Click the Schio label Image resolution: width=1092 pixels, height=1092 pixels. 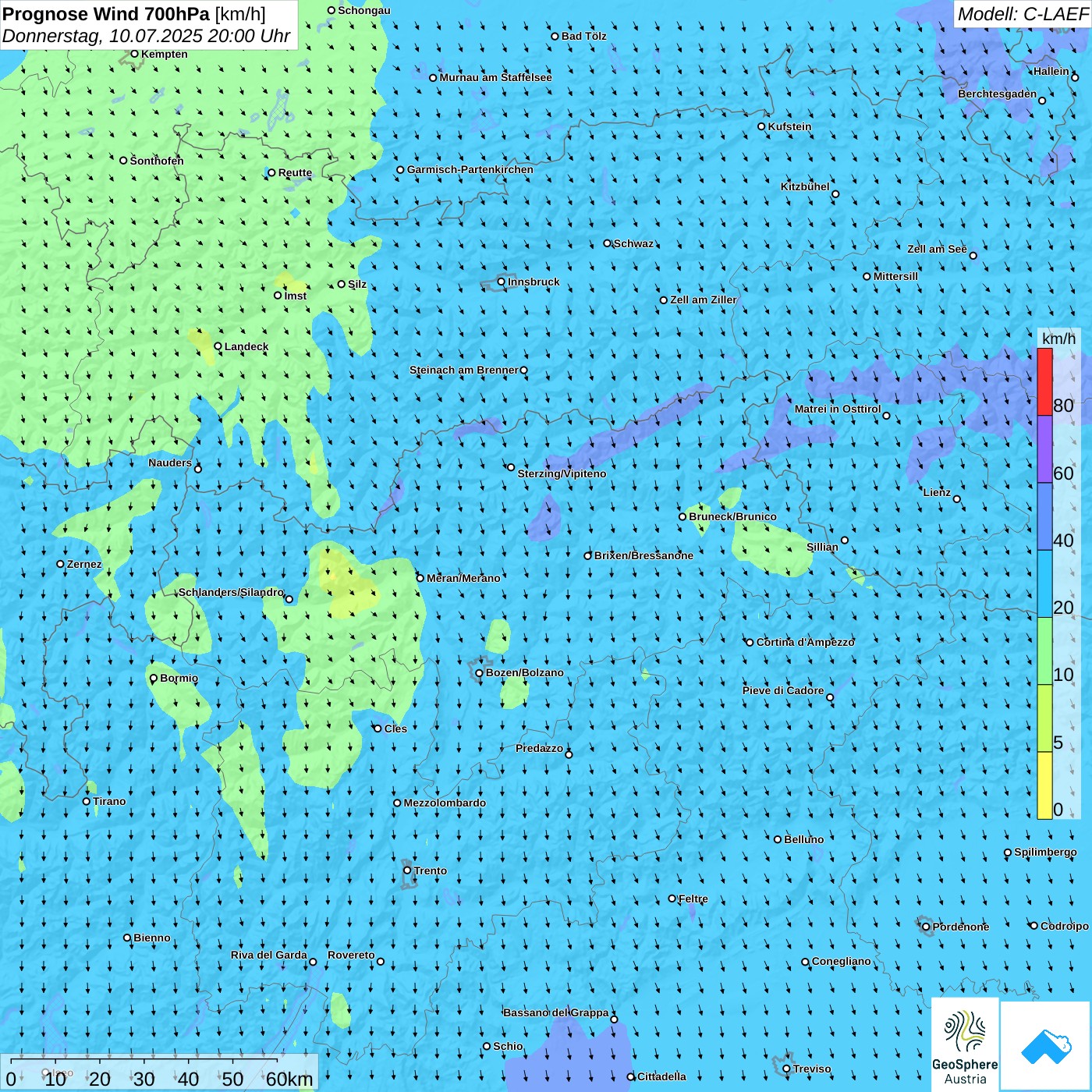tap(508, 1046)
